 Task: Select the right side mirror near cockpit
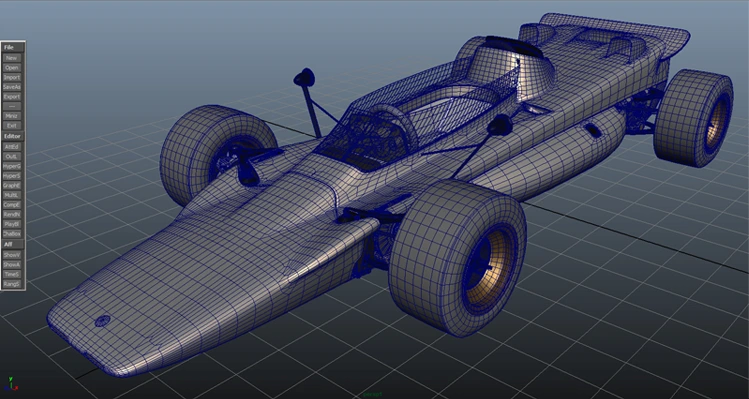pos(500,125)
